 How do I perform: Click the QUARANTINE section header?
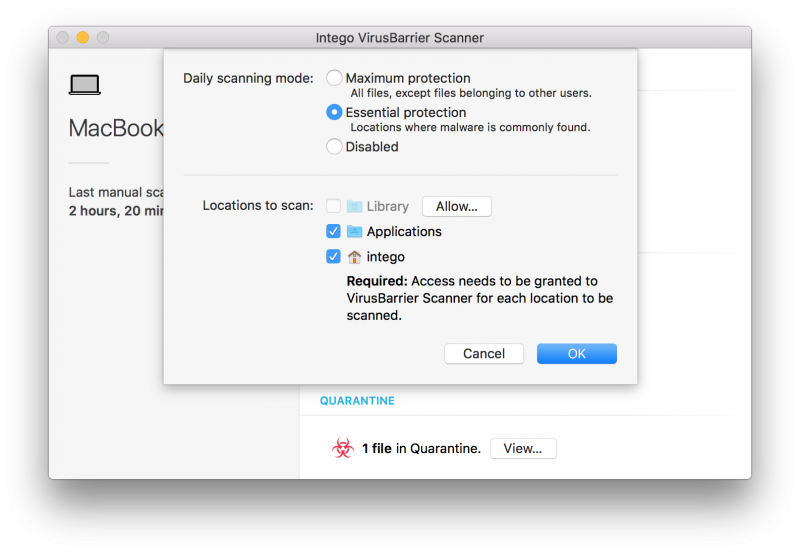pos(357,401)
